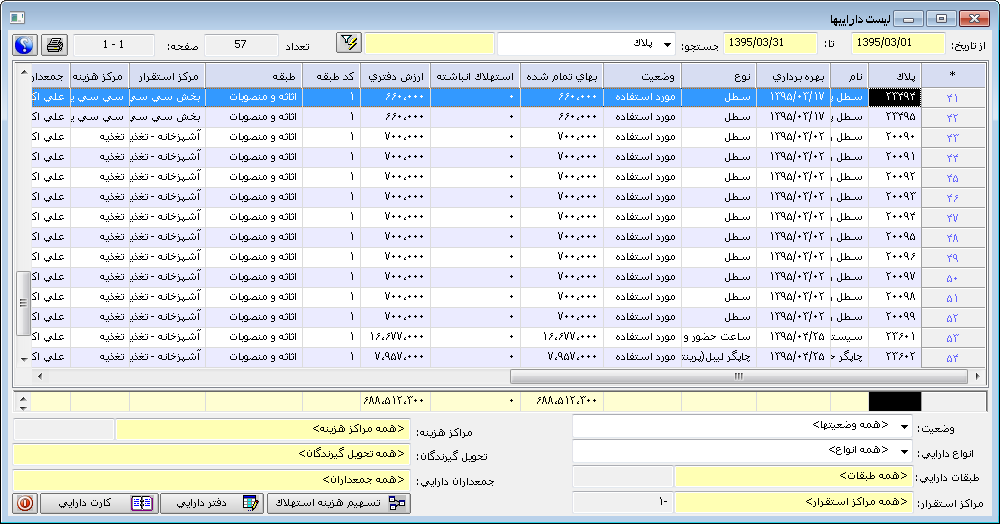This screenshot has width=1000, height=524.
Task: Select the همه مراكز هزينه field
Action: (x=263, y=429)
